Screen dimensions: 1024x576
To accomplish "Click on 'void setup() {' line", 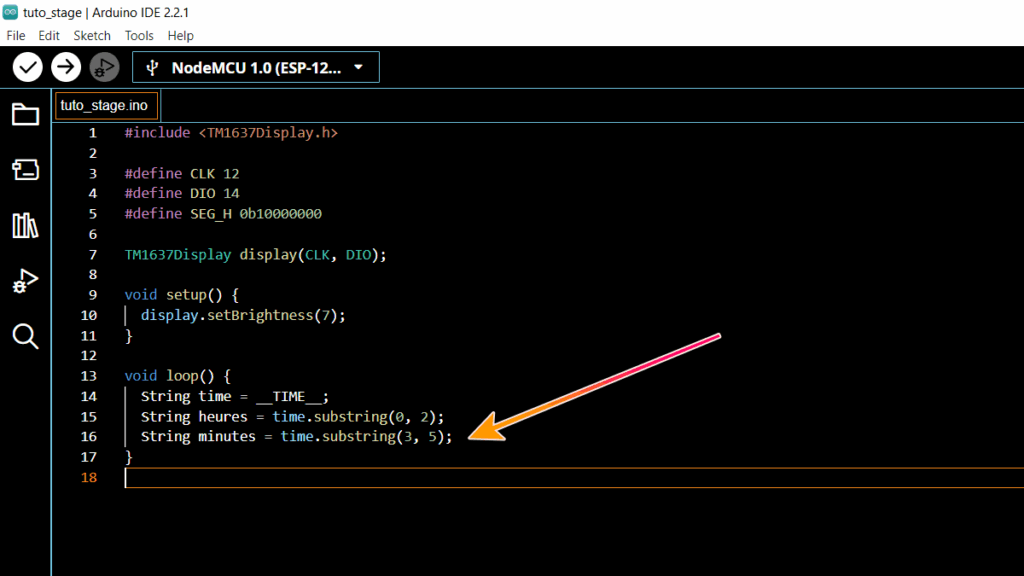I will tap(182, 295).
